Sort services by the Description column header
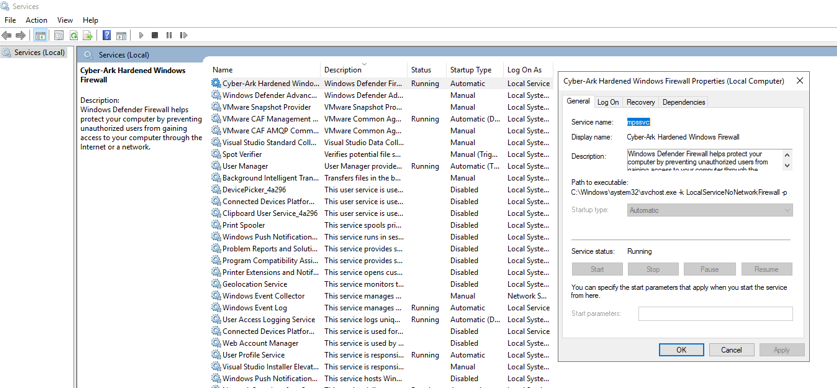837x391 pixels. click(364, 69)
